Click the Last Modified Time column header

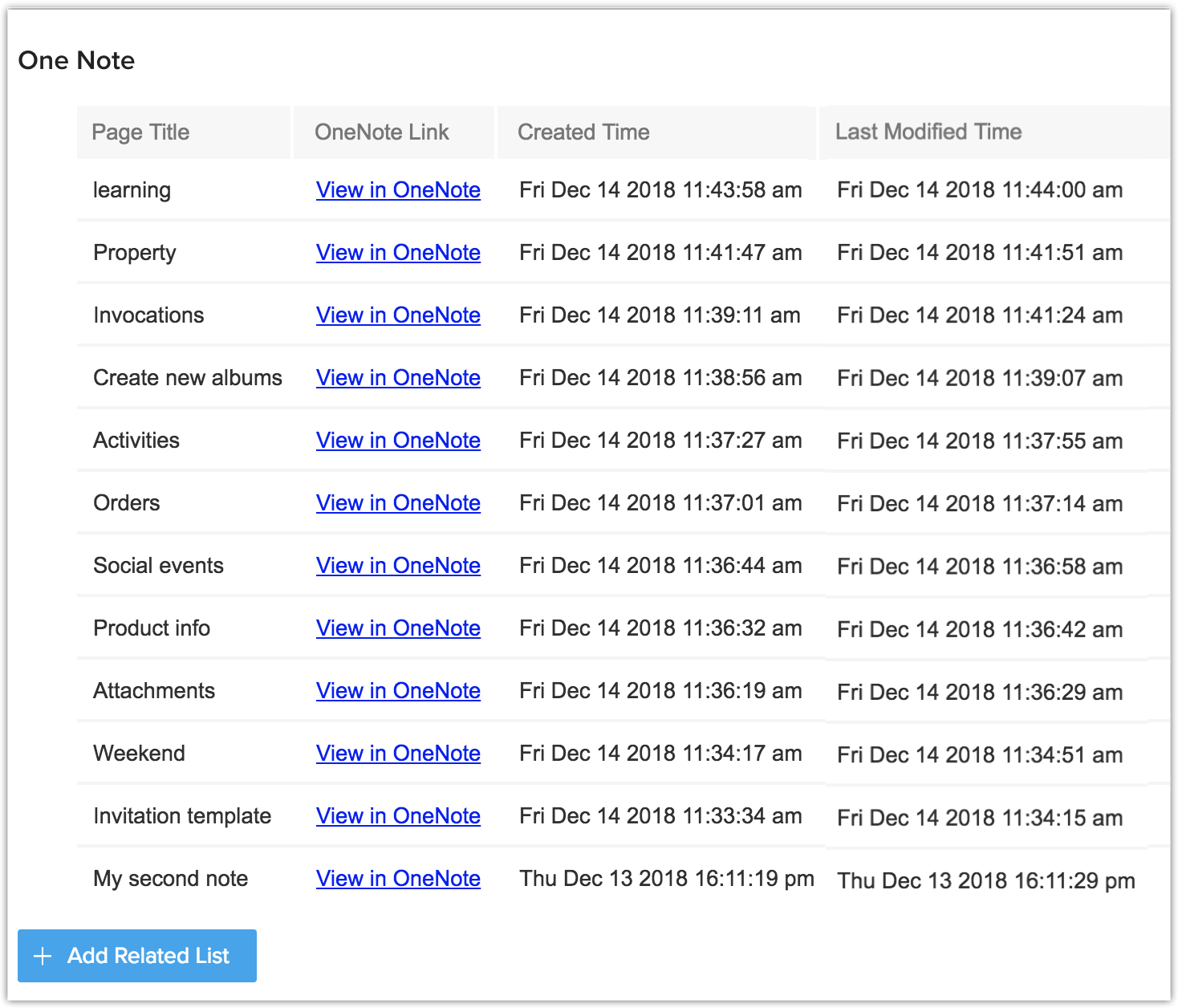click(928, 132)
